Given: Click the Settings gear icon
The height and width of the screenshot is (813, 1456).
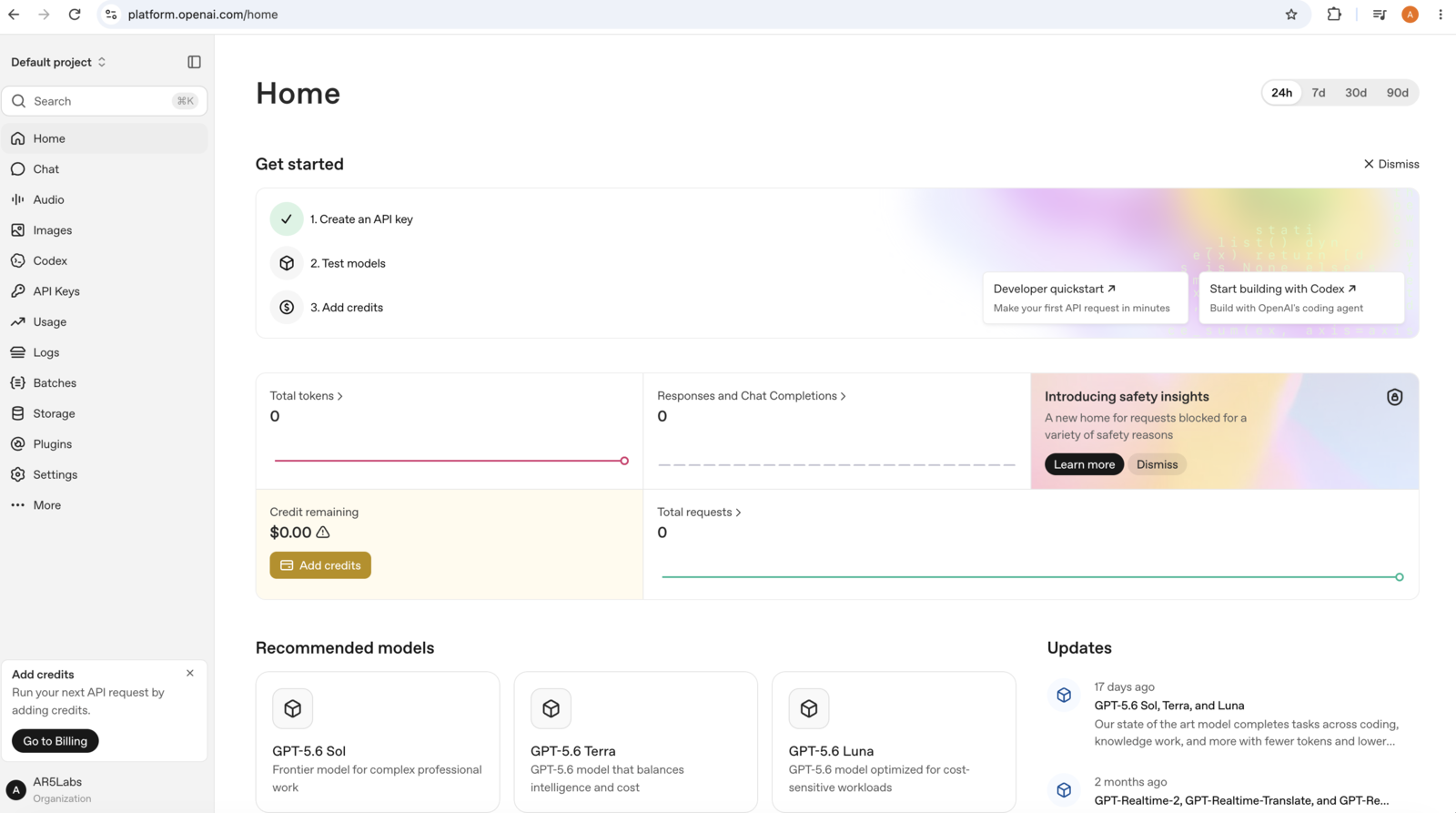Looking at the screenshot, I should (x=18, y=474).
